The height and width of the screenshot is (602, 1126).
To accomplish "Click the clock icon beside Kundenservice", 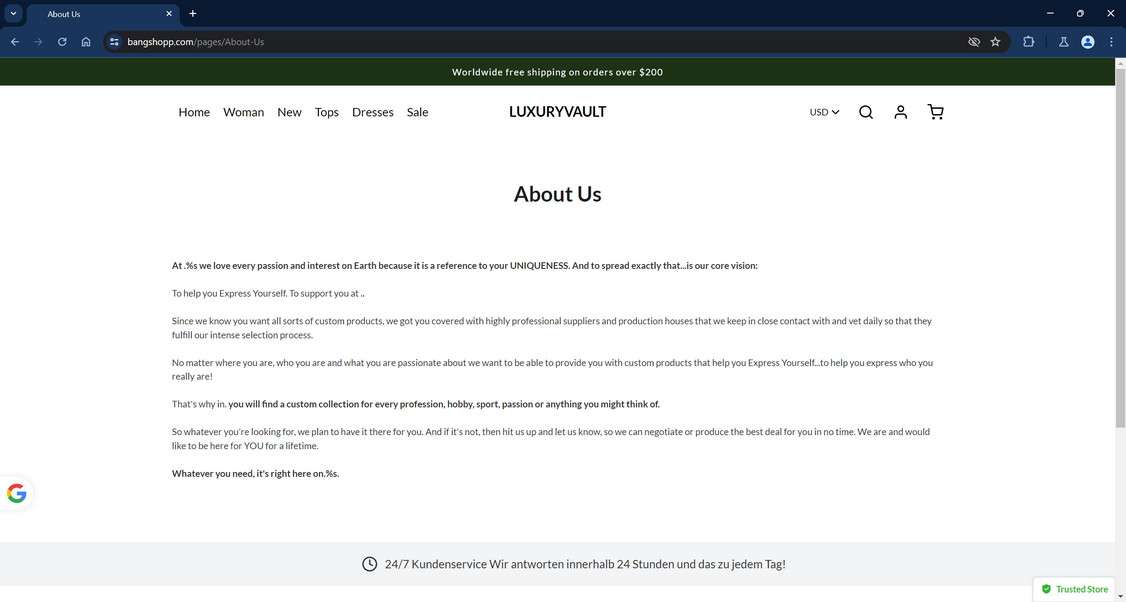I will point(369,564).
